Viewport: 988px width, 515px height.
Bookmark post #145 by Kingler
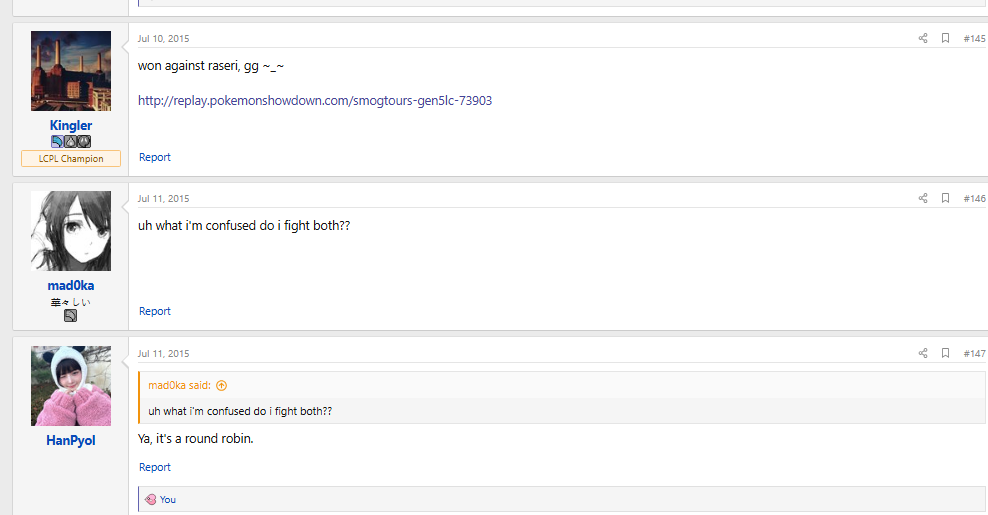coord(945,39)
